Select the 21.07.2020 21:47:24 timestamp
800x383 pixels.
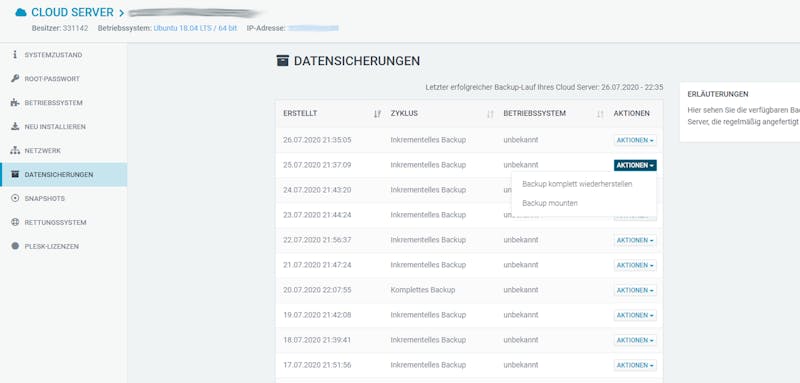point(317,265)
